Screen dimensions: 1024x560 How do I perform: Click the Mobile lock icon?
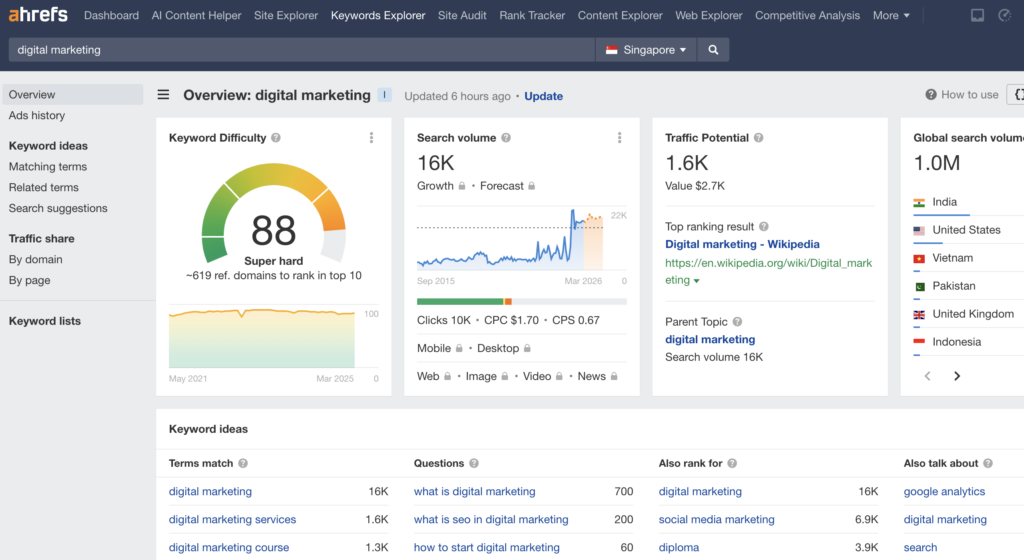click(x=459, y=349)
